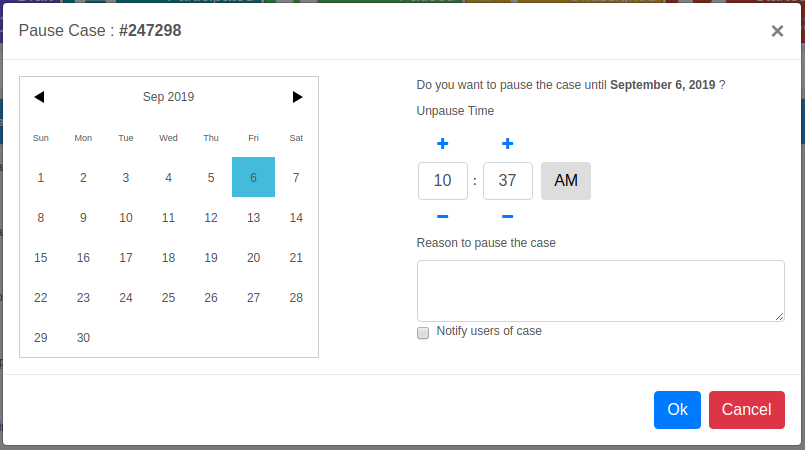The image size is (805, 450).
Task: Click the minute input field
Action: click(x=507, y=181)
